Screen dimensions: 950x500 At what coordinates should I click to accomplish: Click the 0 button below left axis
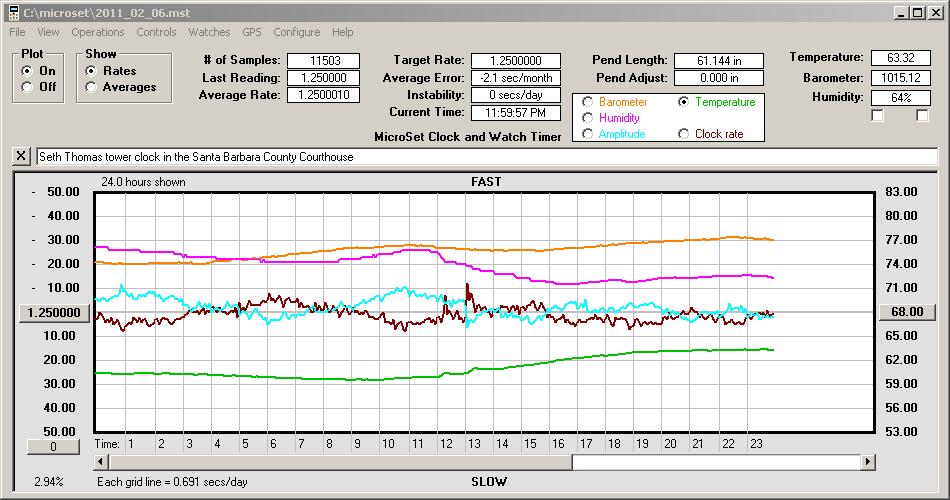(x=53, y=447)
